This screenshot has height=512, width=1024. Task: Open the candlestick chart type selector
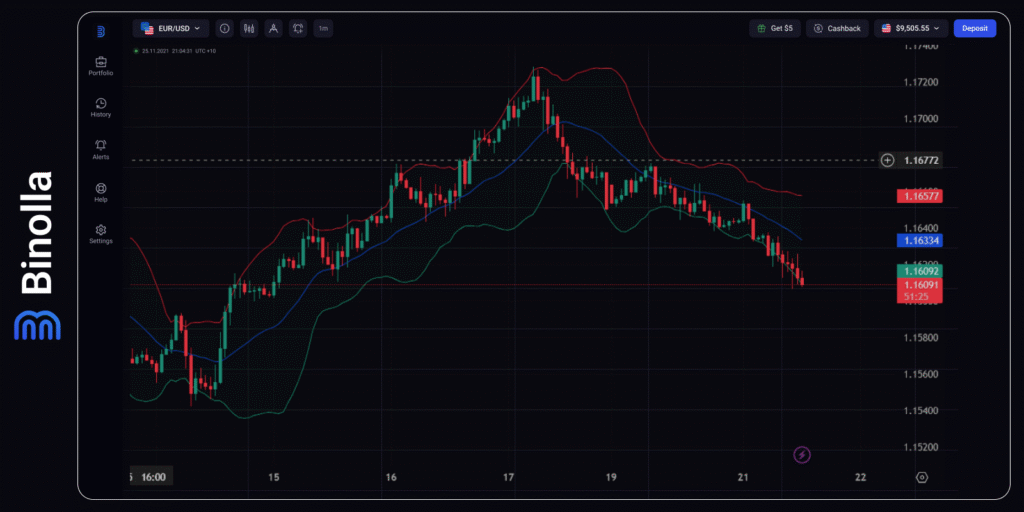pos(249,29)
